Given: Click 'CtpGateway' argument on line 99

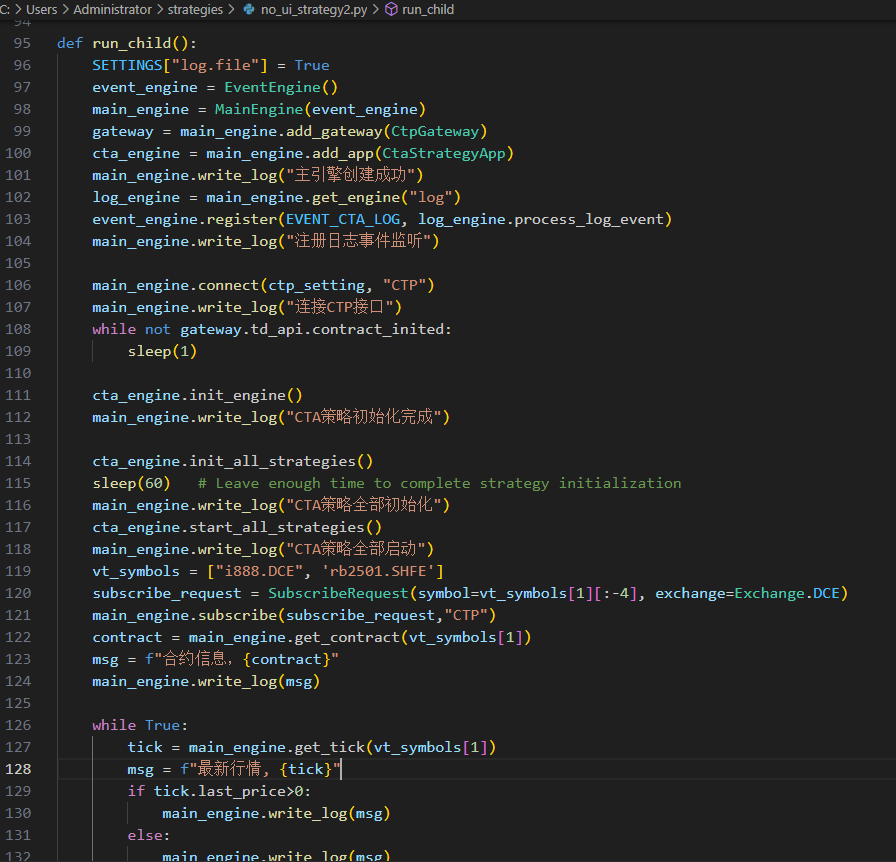Looking at the screenshot, I should (x=435, y=131).
